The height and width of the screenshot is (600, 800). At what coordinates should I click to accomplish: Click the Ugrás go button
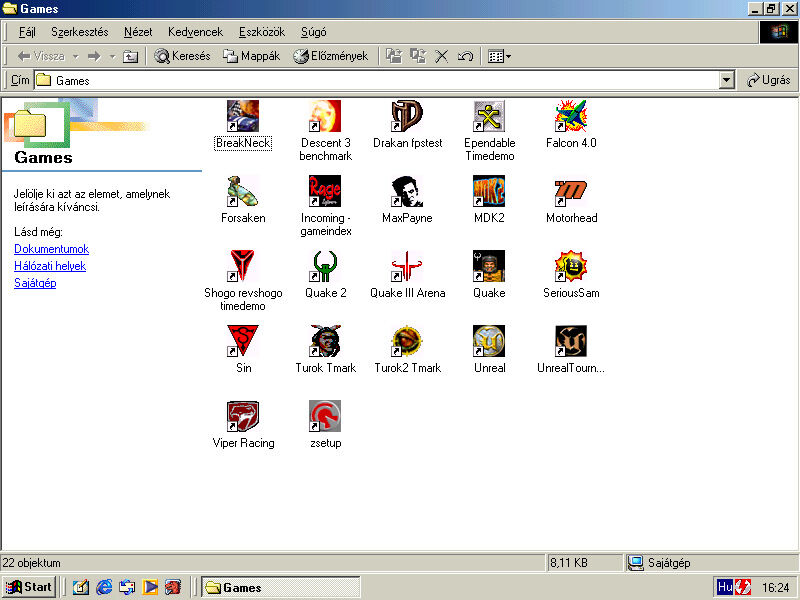click(x=768, y=80)
